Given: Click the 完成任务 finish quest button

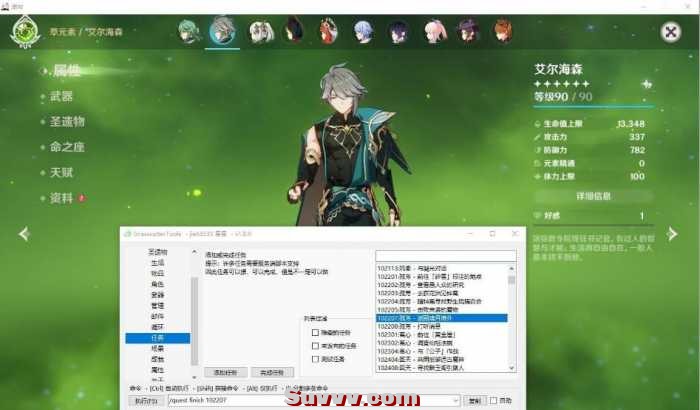Looking at the screenshot, I should coord(272,372).
